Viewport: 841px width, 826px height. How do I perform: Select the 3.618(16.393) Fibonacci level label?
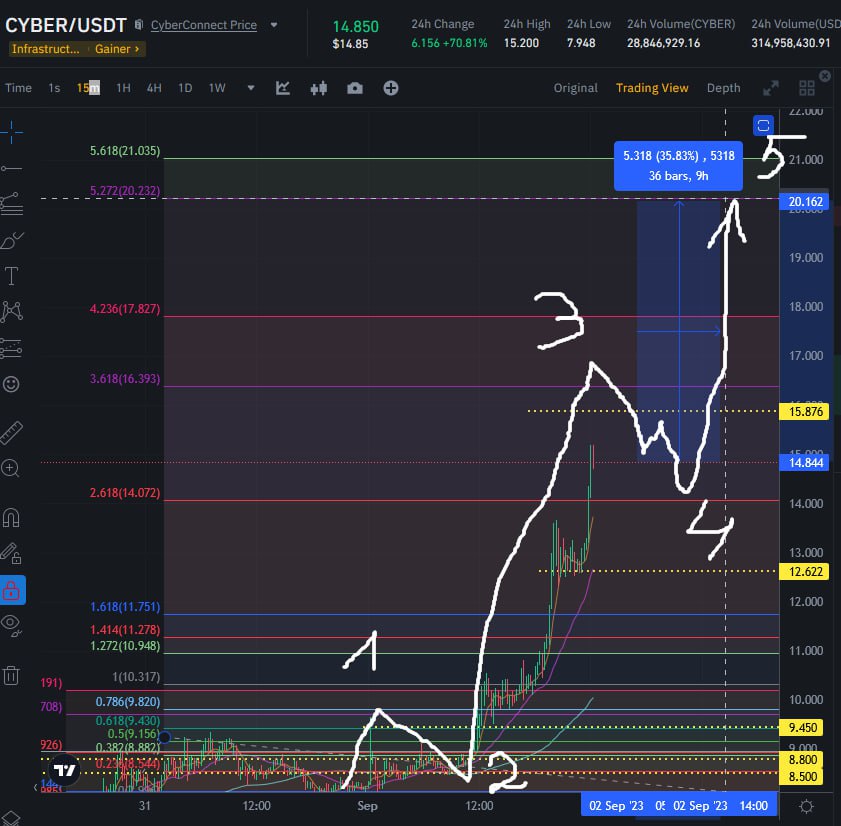(125, 379)
